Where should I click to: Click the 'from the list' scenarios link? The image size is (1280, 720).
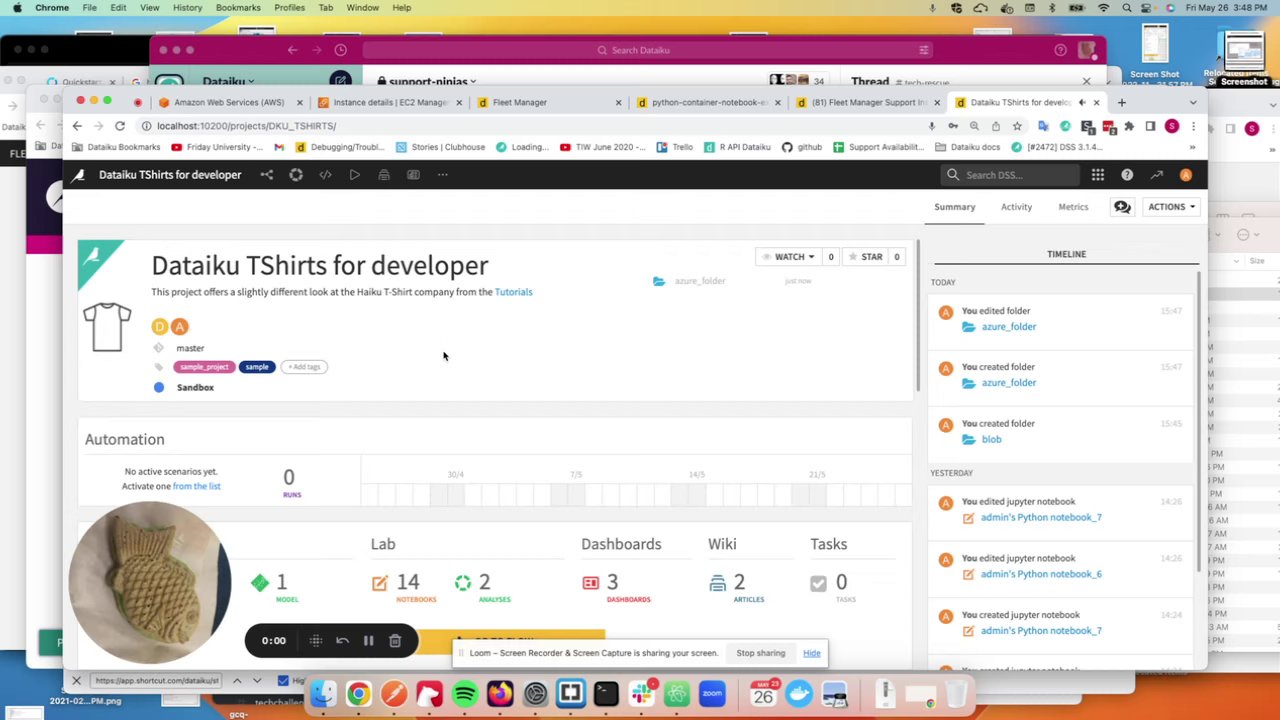pos(196,486)
